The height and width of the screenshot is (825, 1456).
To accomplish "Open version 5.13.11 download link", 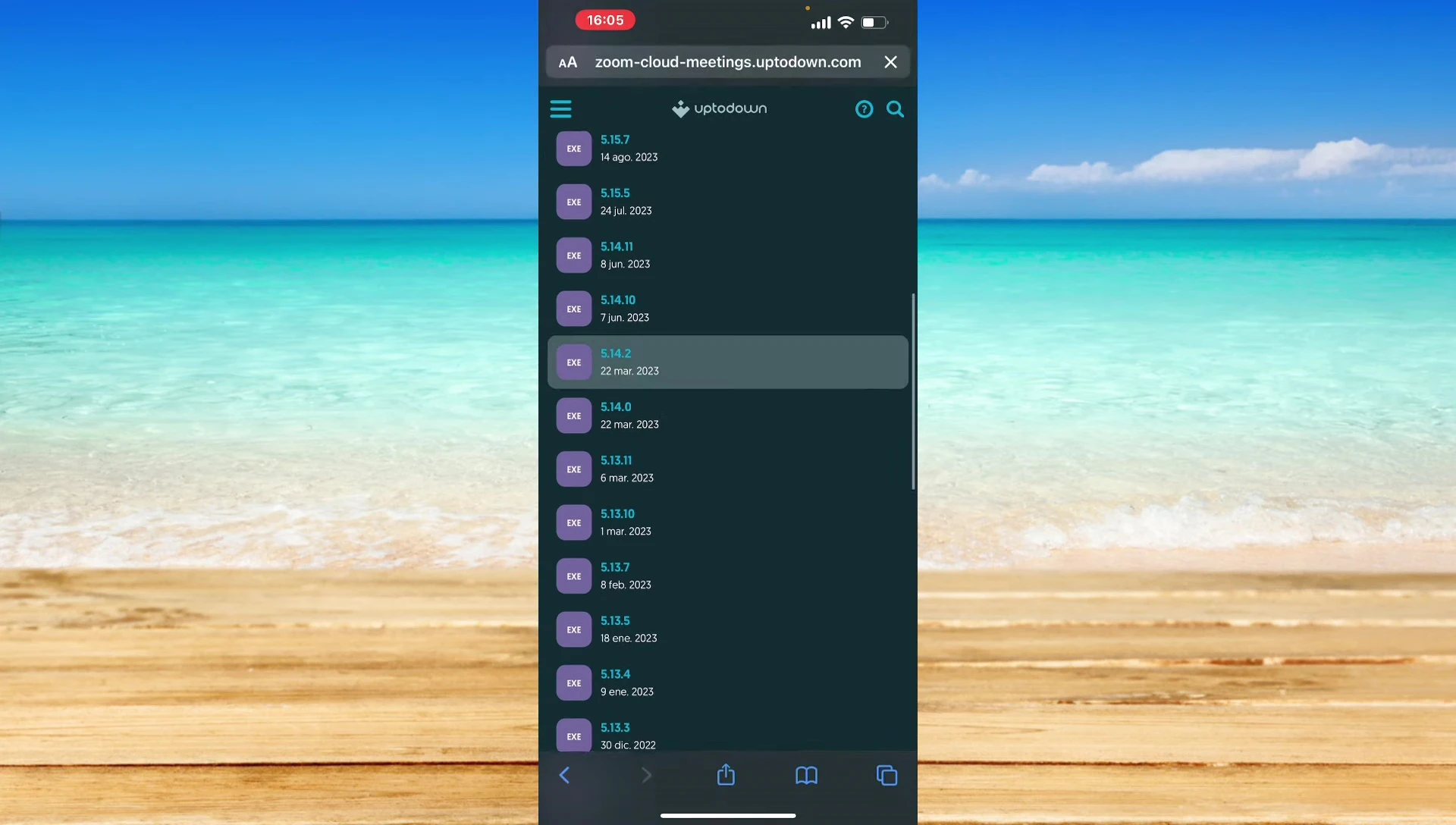I will pyautogui.click(x=616, y=460).
